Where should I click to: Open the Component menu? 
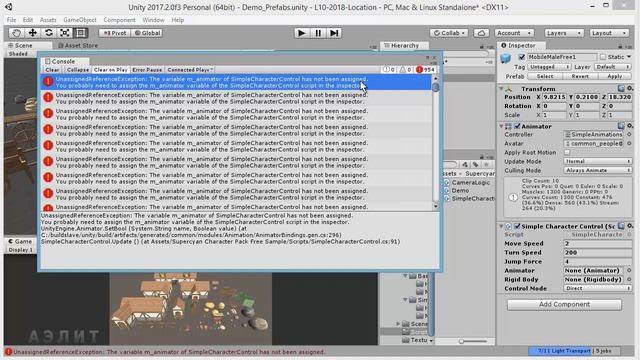point(119,20)
